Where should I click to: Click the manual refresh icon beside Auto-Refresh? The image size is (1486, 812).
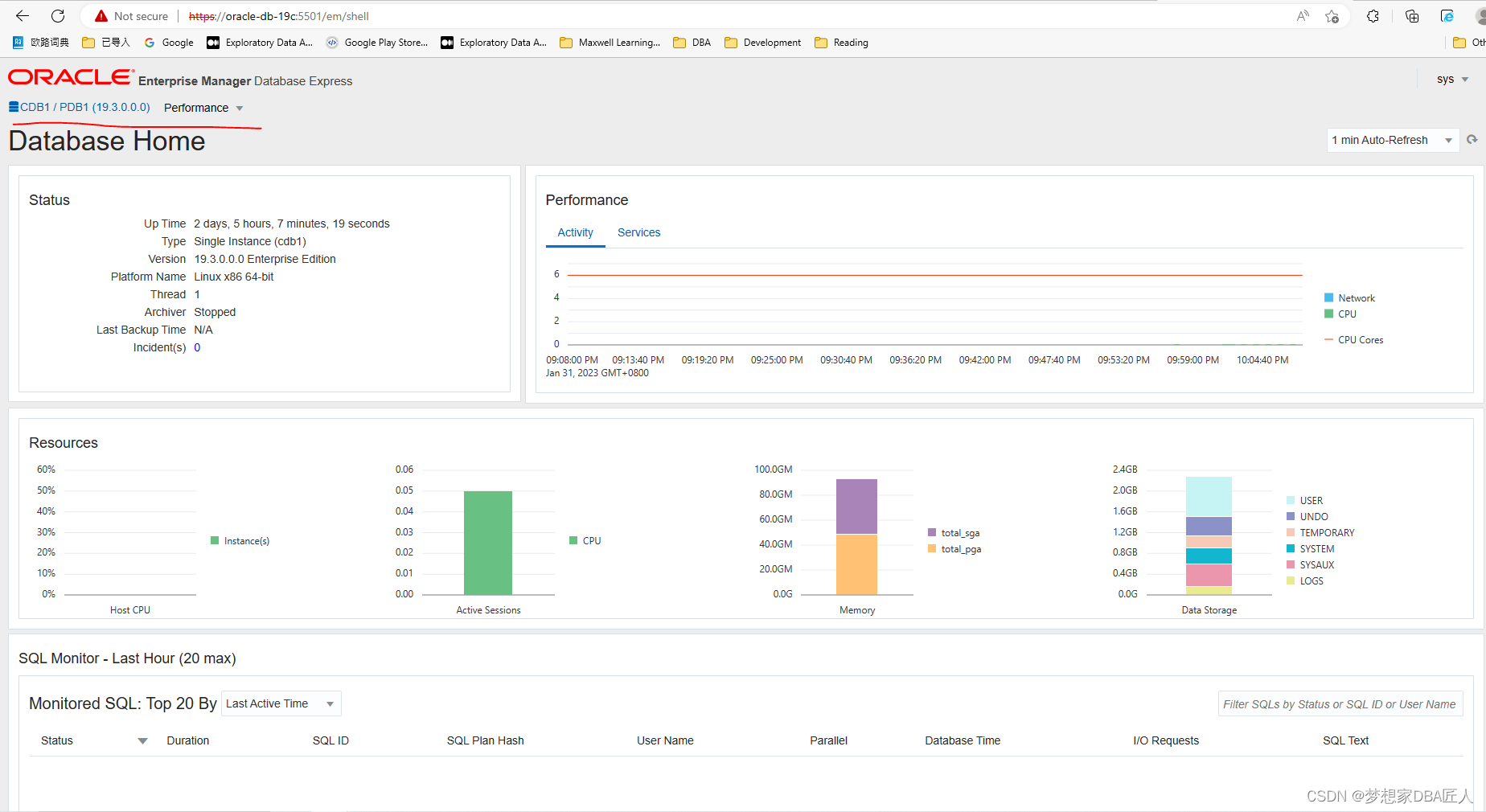pyautogui.click(x=1472, y=140)
